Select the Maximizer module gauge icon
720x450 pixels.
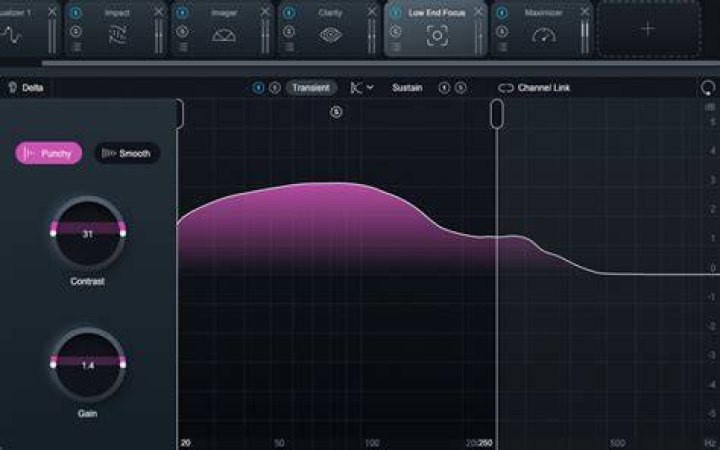point(544,35)
